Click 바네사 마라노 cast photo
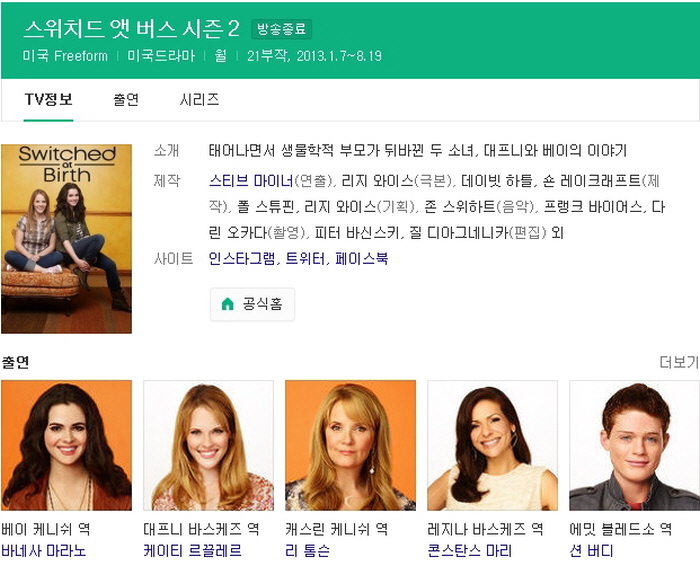 [66, 445]
